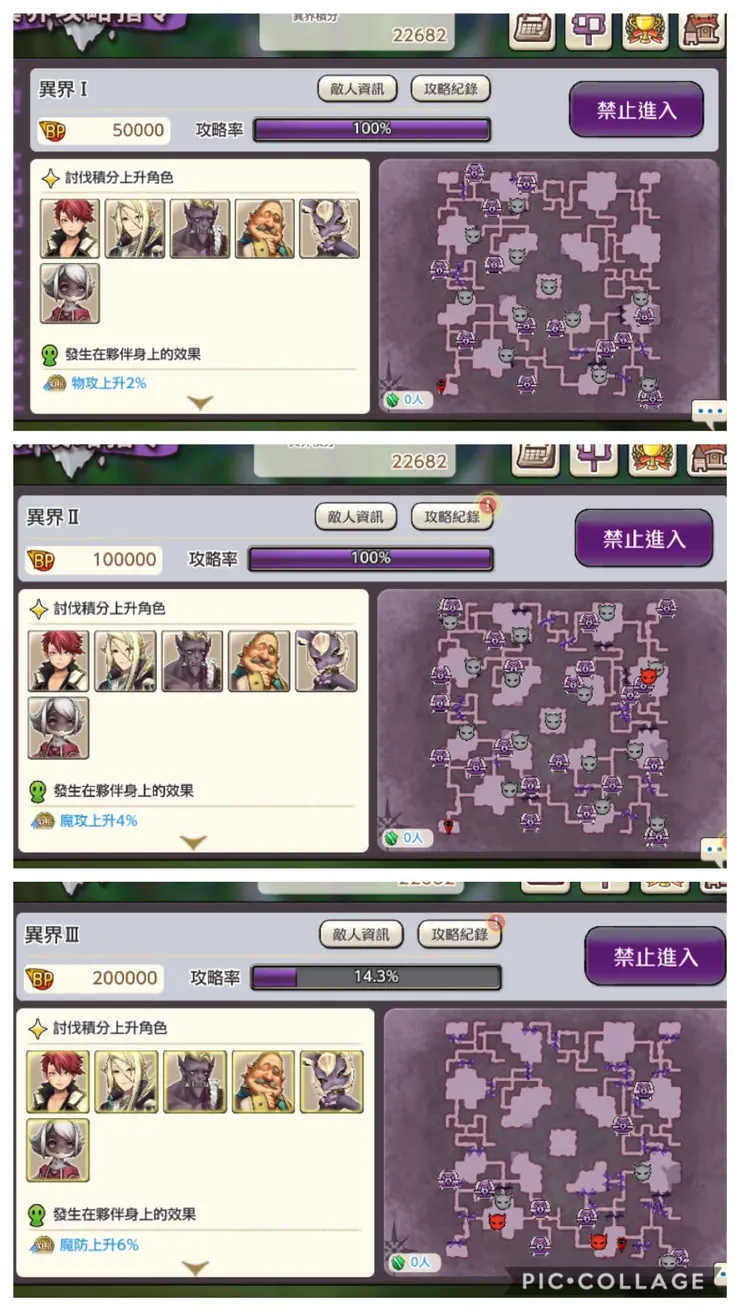The image size is (740, 1314).
Task: Open 敵人資訊 for 異界Ⅰ
Action: 357,88
